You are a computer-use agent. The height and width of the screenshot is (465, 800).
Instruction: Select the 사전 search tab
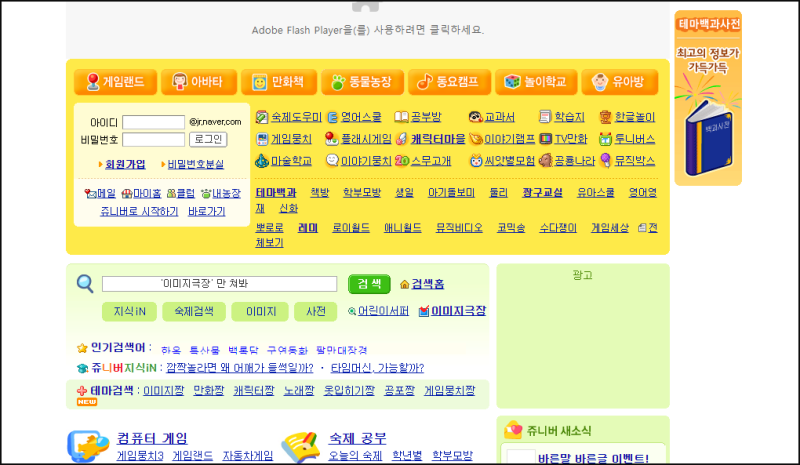pos(316,311)
